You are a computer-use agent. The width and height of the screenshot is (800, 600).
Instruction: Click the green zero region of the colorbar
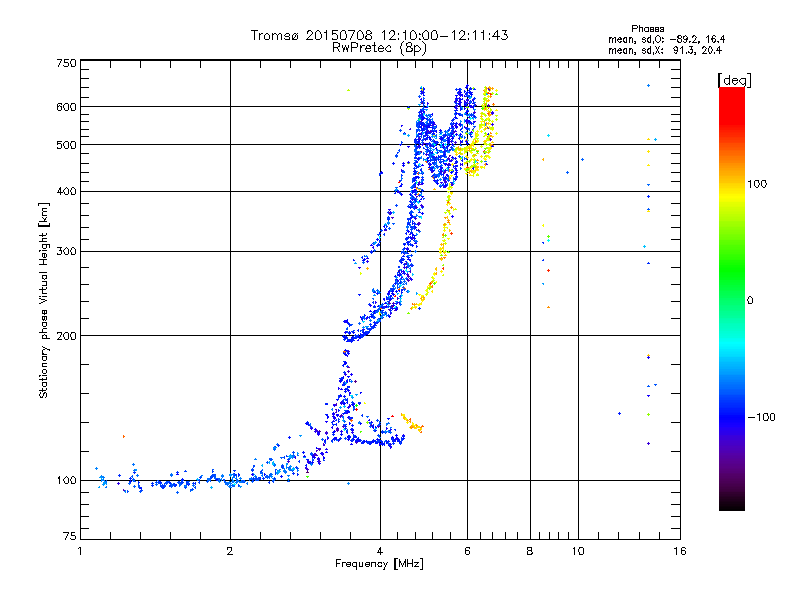click(x=732, y=300)
